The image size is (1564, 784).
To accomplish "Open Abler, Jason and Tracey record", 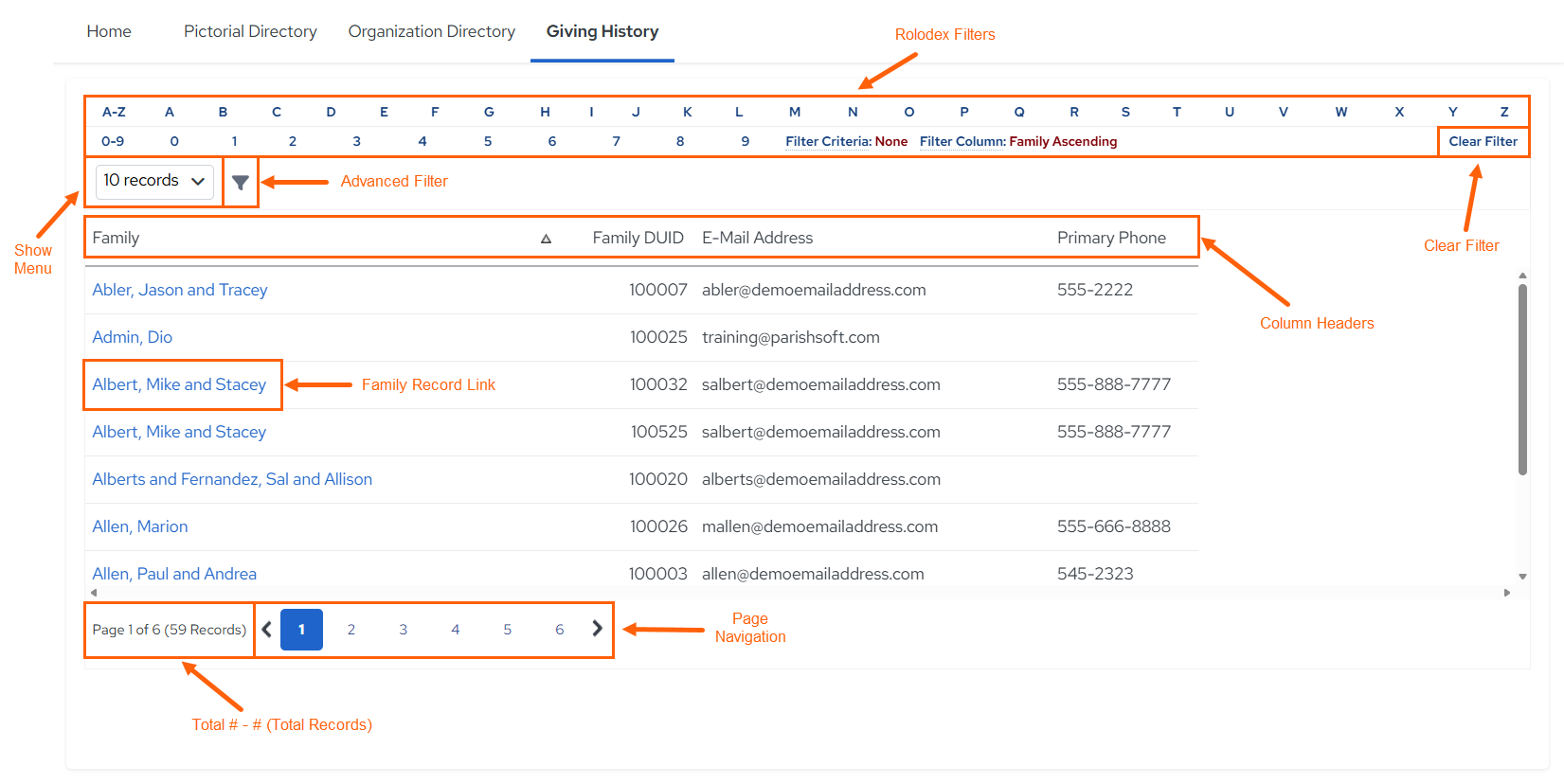I will click(180, 290).
